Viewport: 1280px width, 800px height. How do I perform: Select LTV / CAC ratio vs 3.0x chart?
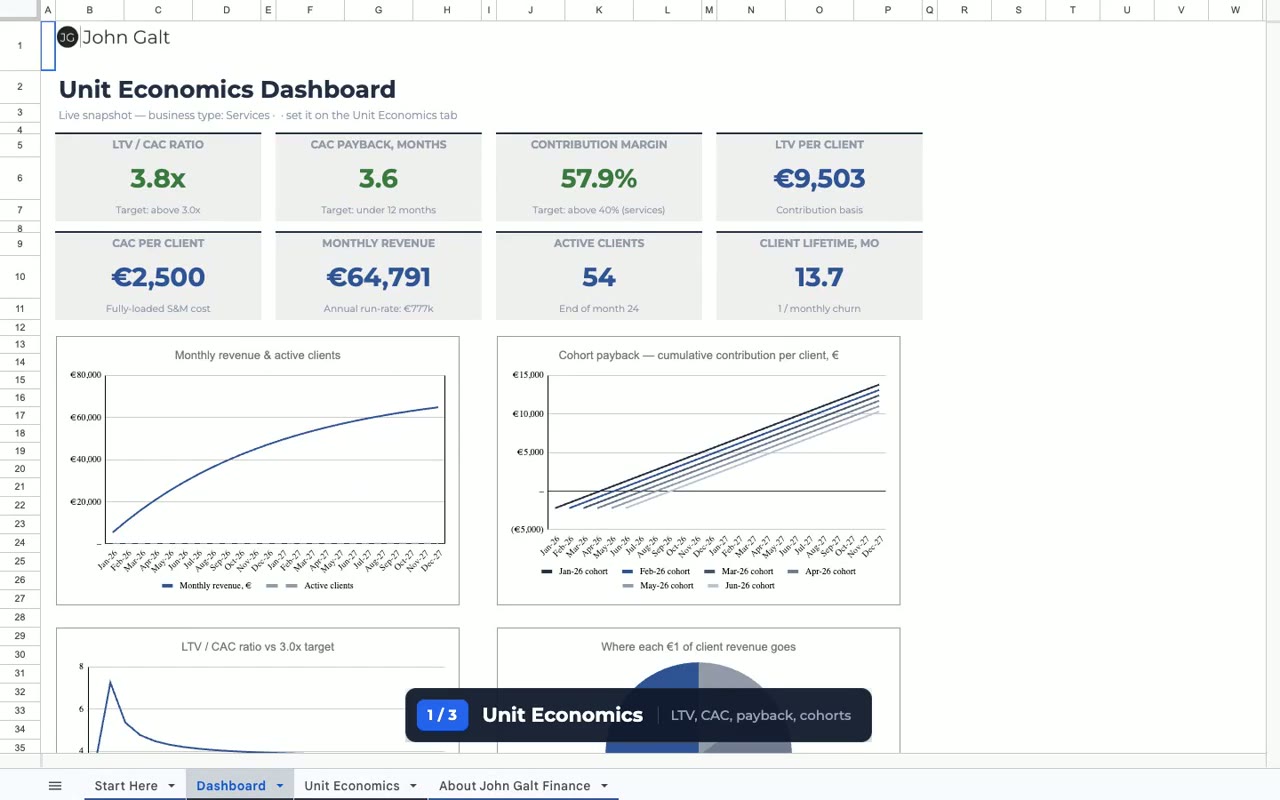tap(258, 690)
